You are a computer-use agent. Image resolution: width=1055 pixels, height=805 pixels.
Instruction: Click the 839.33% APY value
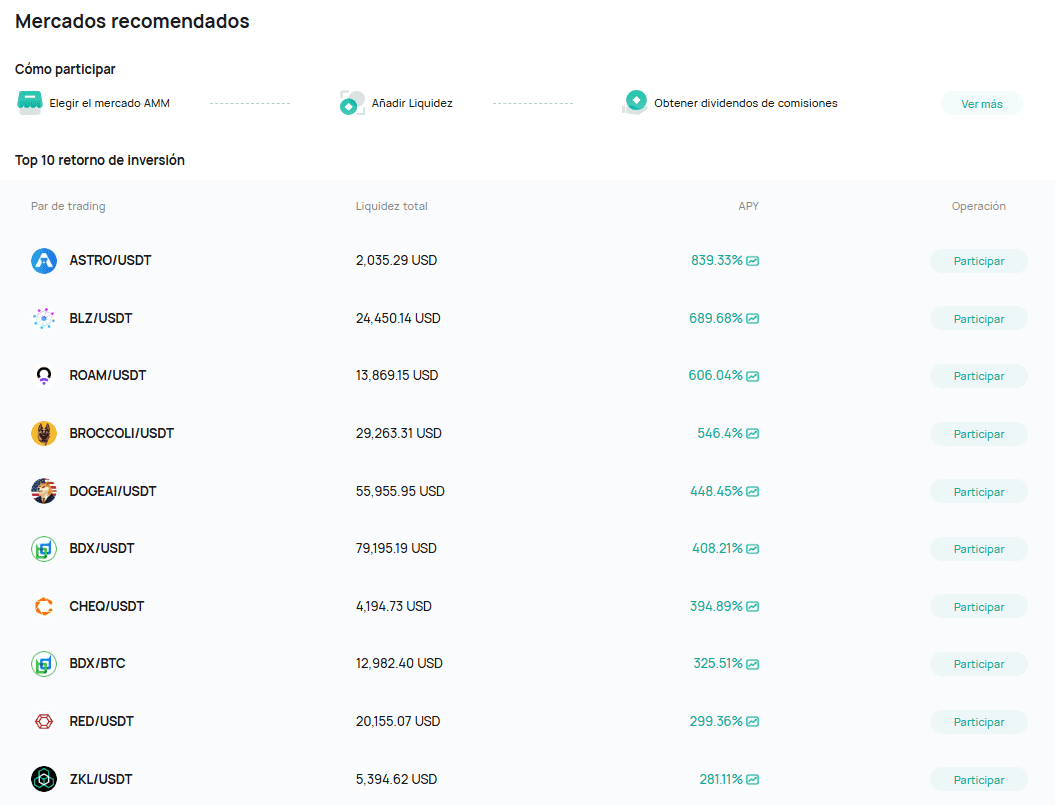(x=717, y=260)
